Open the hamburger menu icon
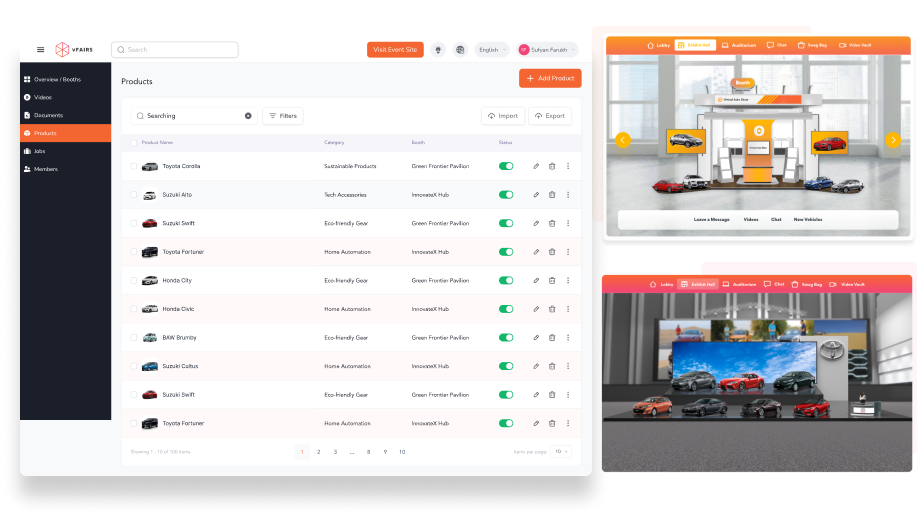 click(40, 50)
